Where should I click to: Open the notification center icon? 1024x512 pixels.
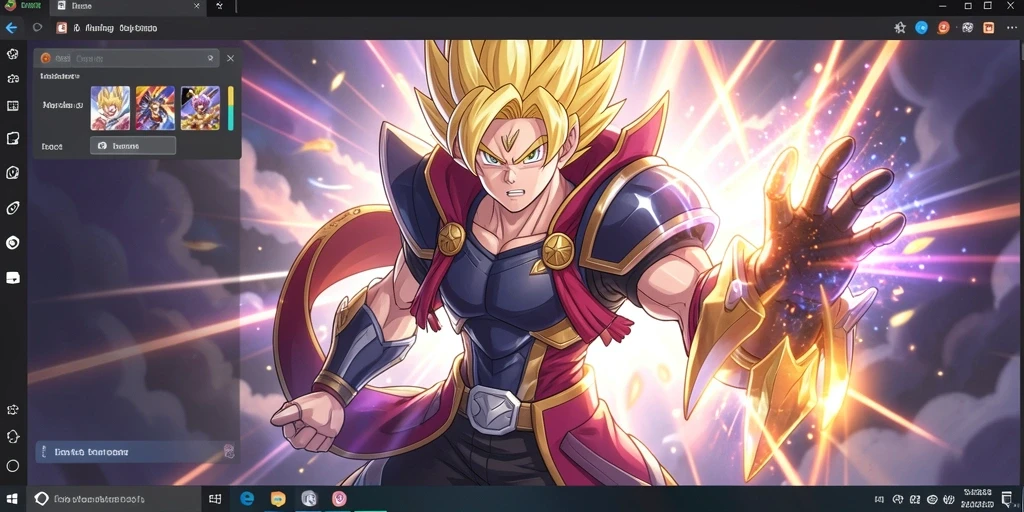point(1007,499)
